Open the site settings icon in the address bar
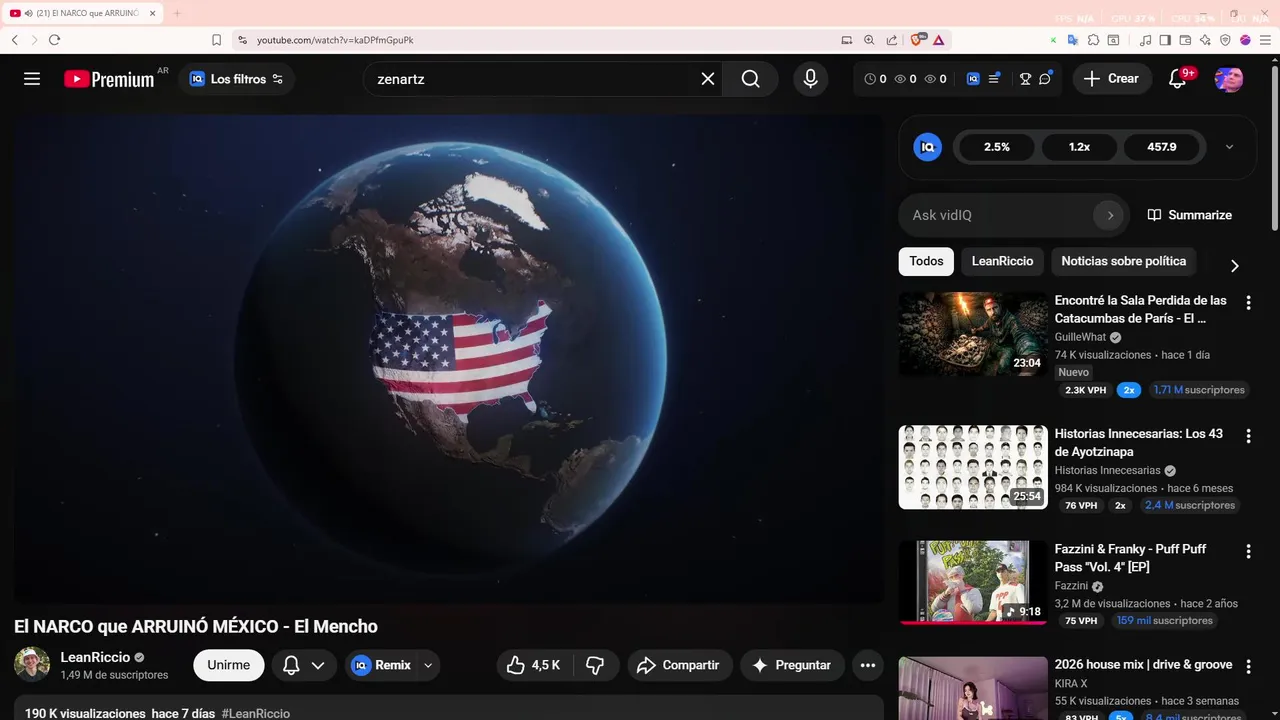Viewport: 1280px width, 720px height. [x=242, y=40]
